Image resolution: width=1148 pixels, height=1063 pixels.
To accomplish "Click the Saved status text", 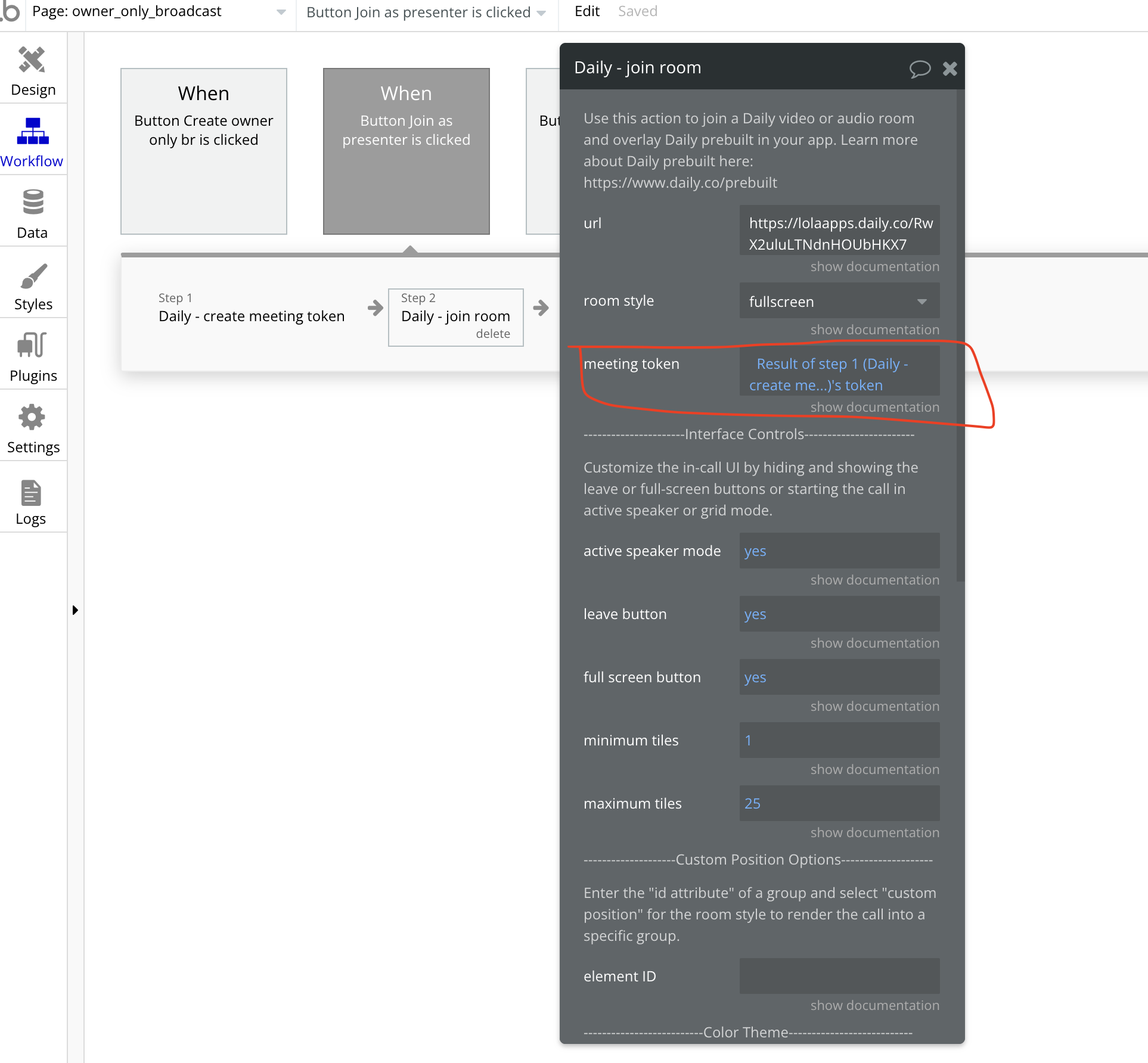I will pos(638,11).
